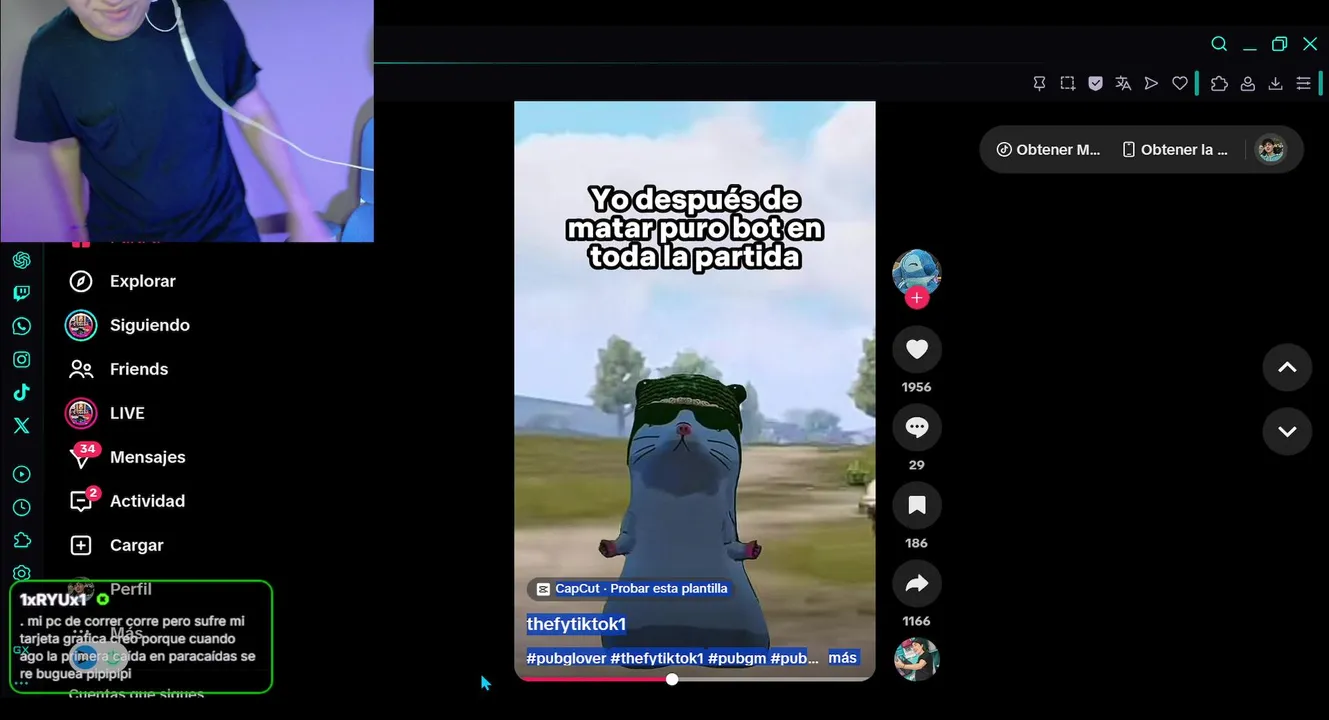This screenshot has width=1329, height=720.
Task: Open the browser profile account icon
Action: pos(1247,84)
